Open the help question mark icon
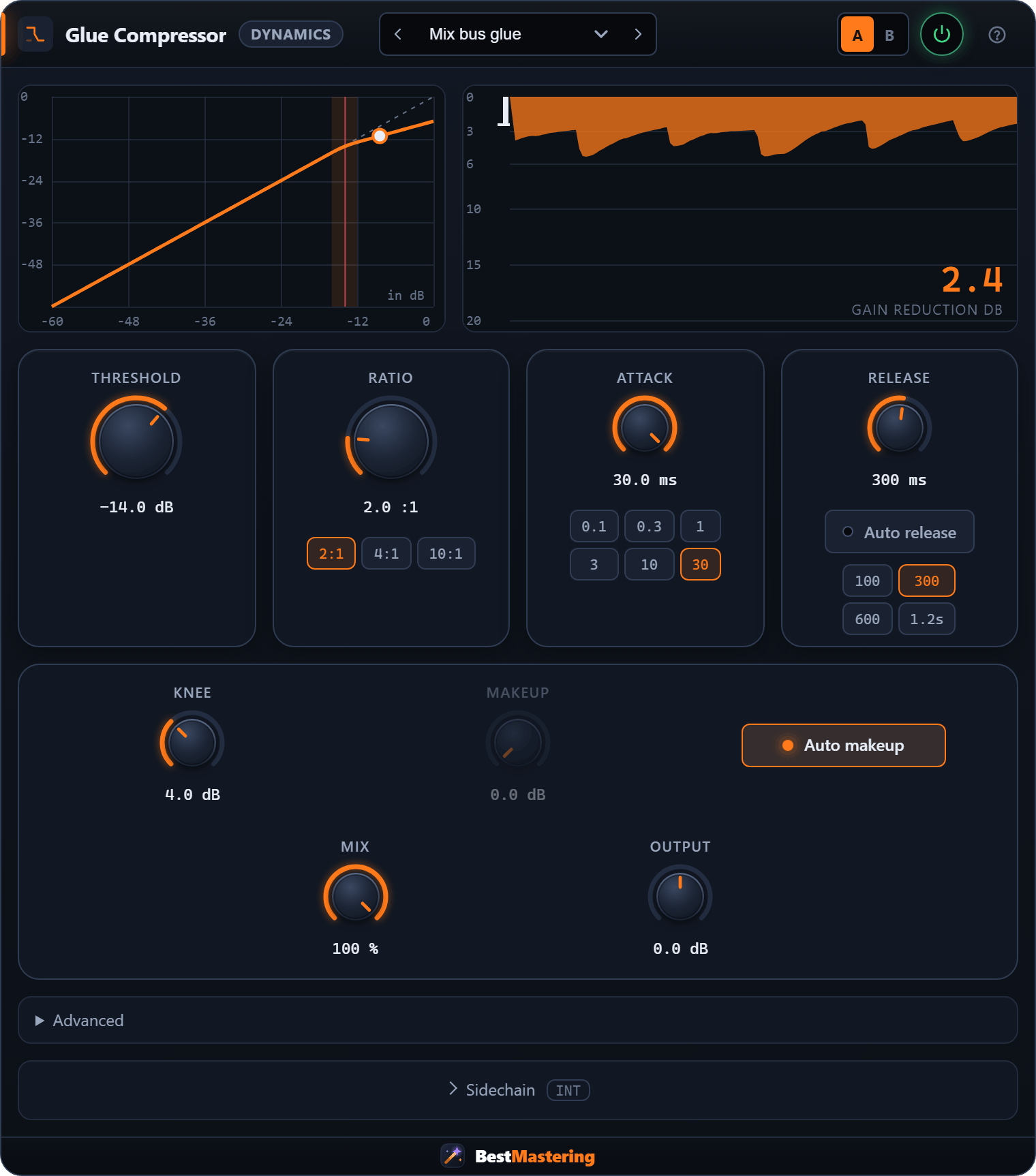 pos(997,35)
